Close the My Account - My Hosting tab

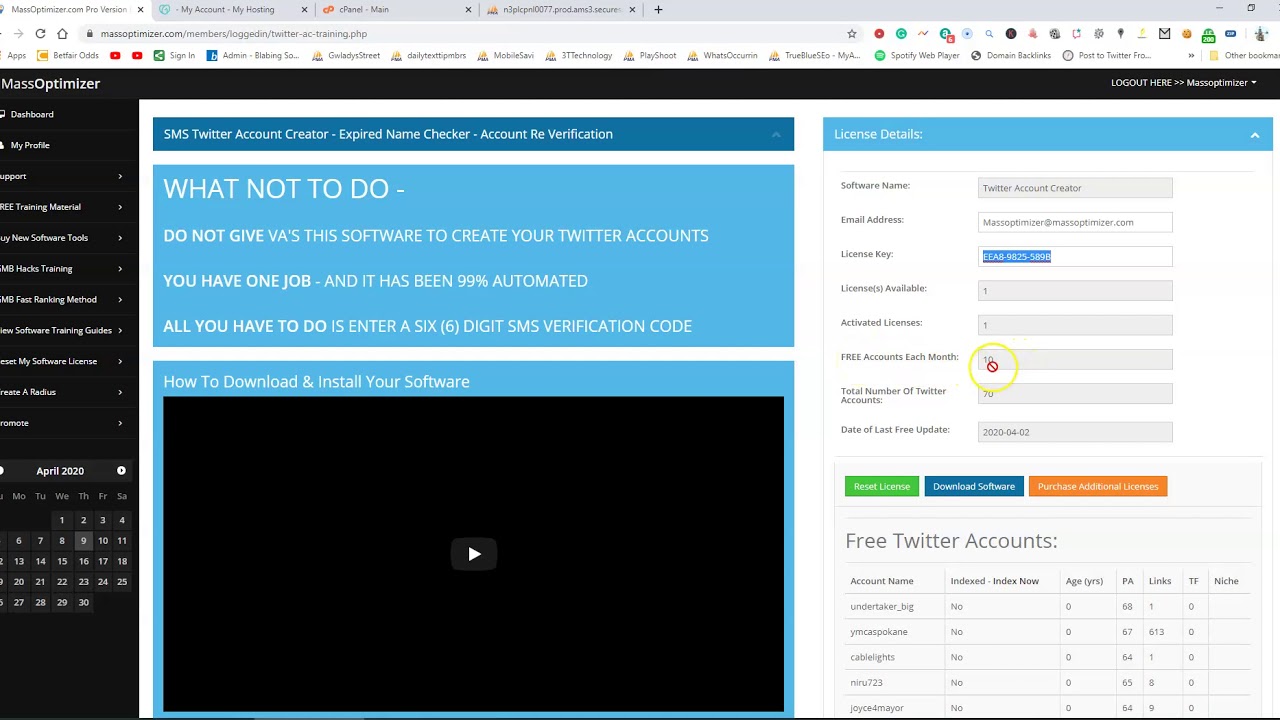[305, 9]
